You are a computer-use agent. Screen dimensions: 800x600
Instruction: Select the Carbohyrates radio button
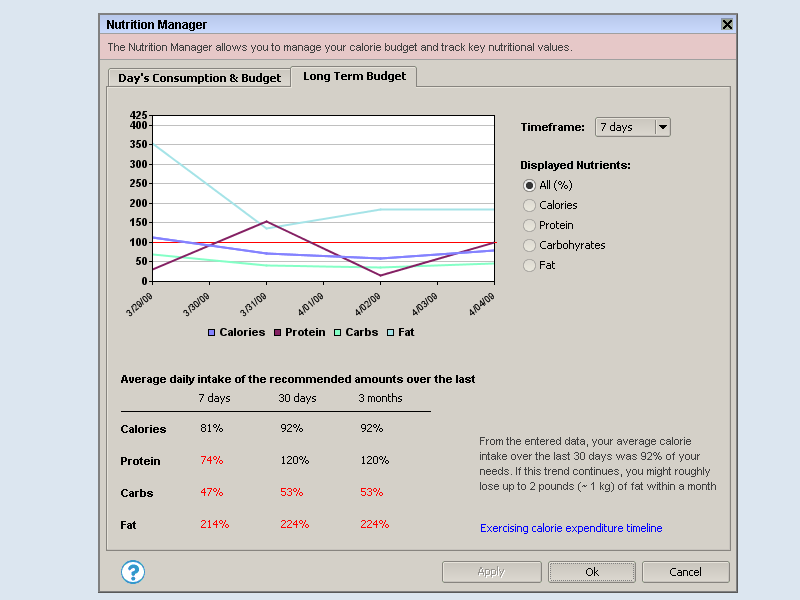530,245
